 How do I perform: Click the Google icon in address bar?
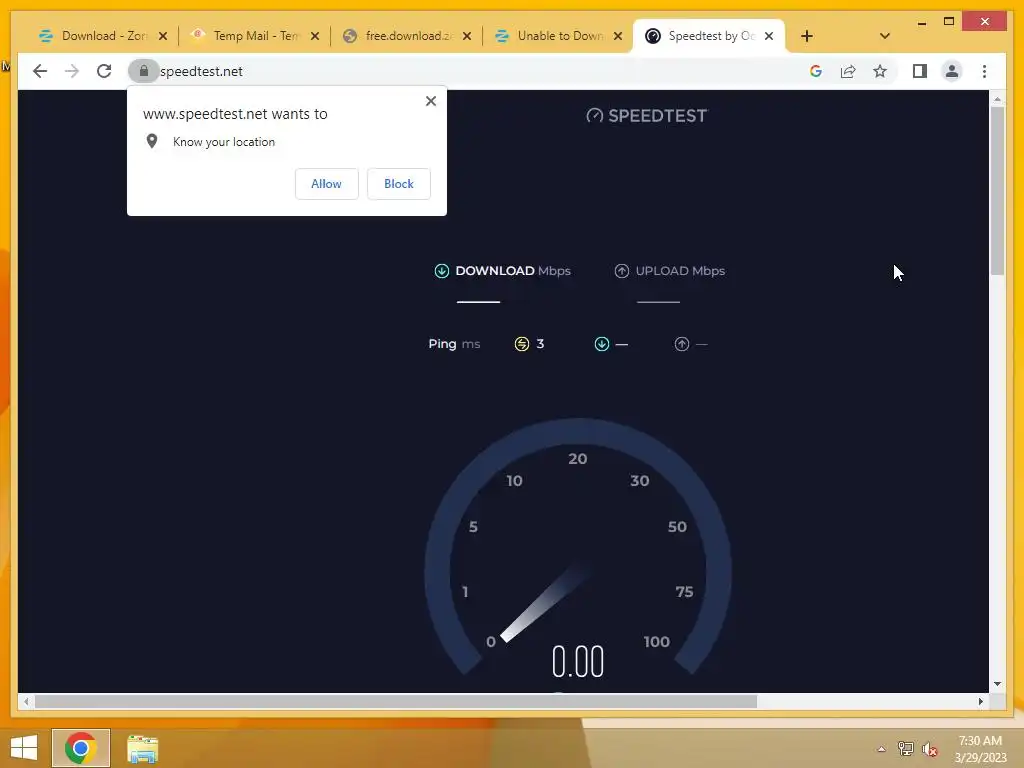pos(816,71)
